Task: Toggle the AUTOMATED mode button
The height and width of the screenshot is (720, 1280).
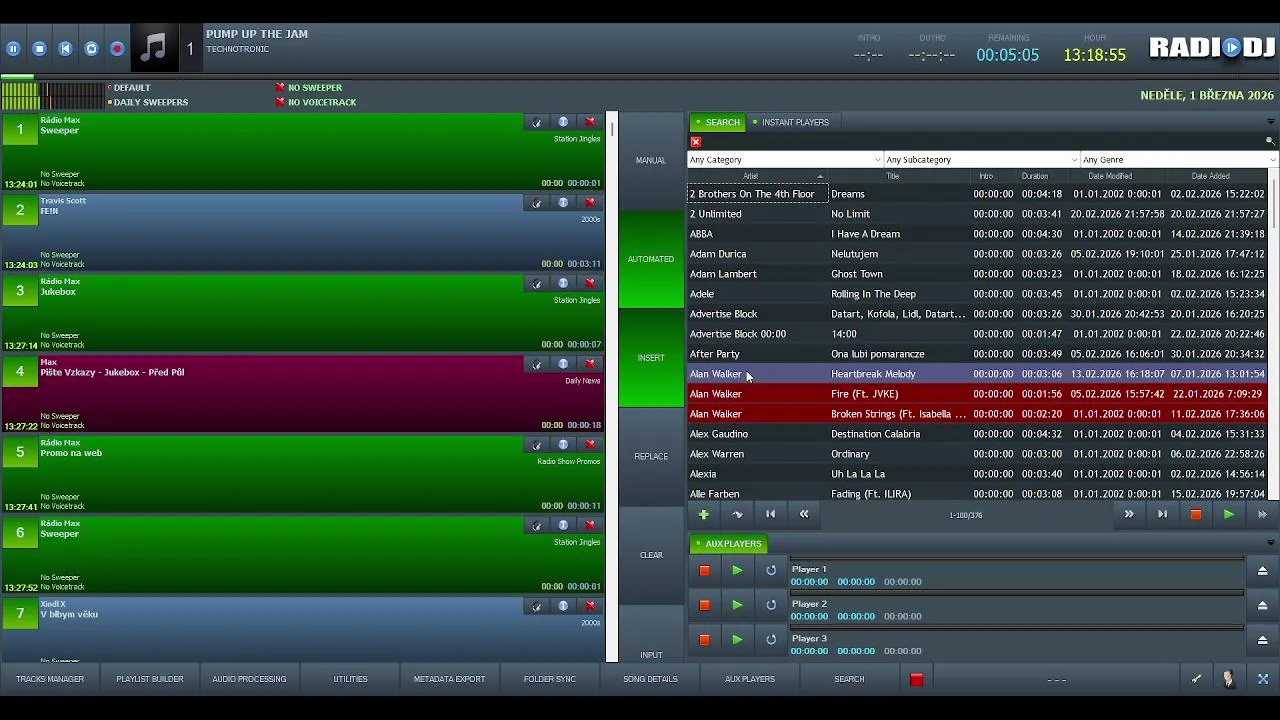Action: (x=651, y=259)
